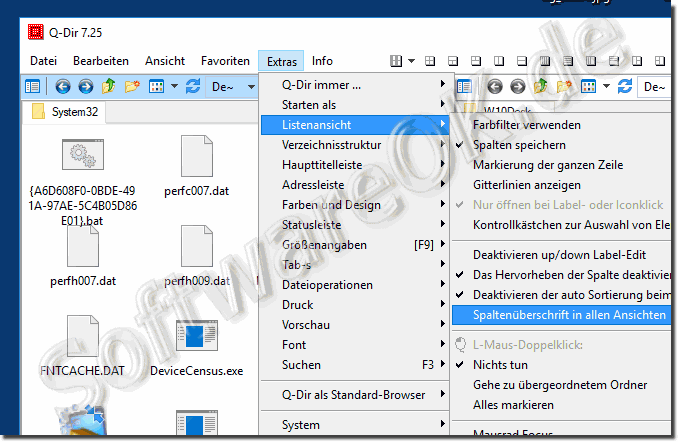This screenshot has height=442, width=678.
Task: Expand Haupttitelleiste submenu
Action: [x=355, y=165]
